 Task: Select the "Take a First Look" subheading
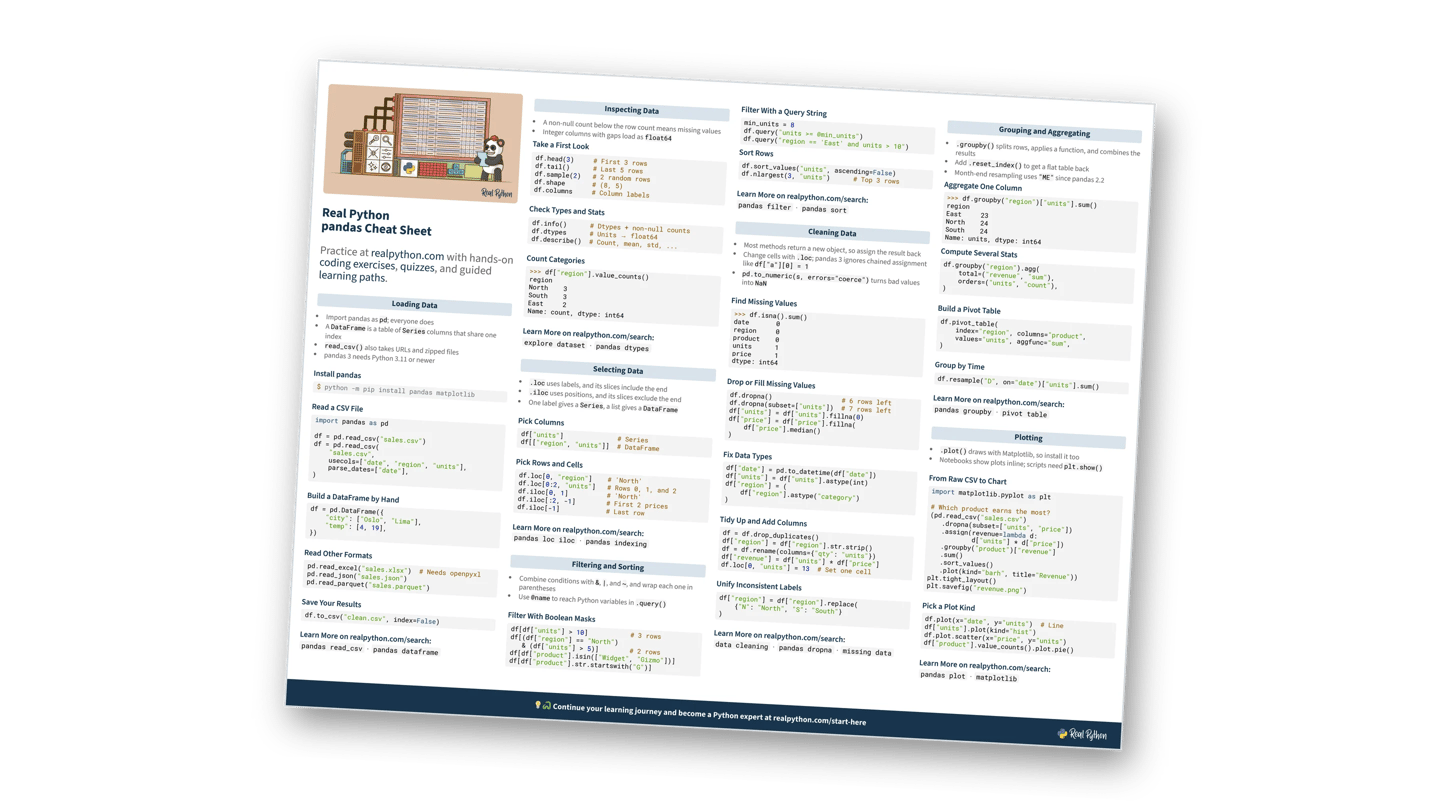click(x=561, y=146)
